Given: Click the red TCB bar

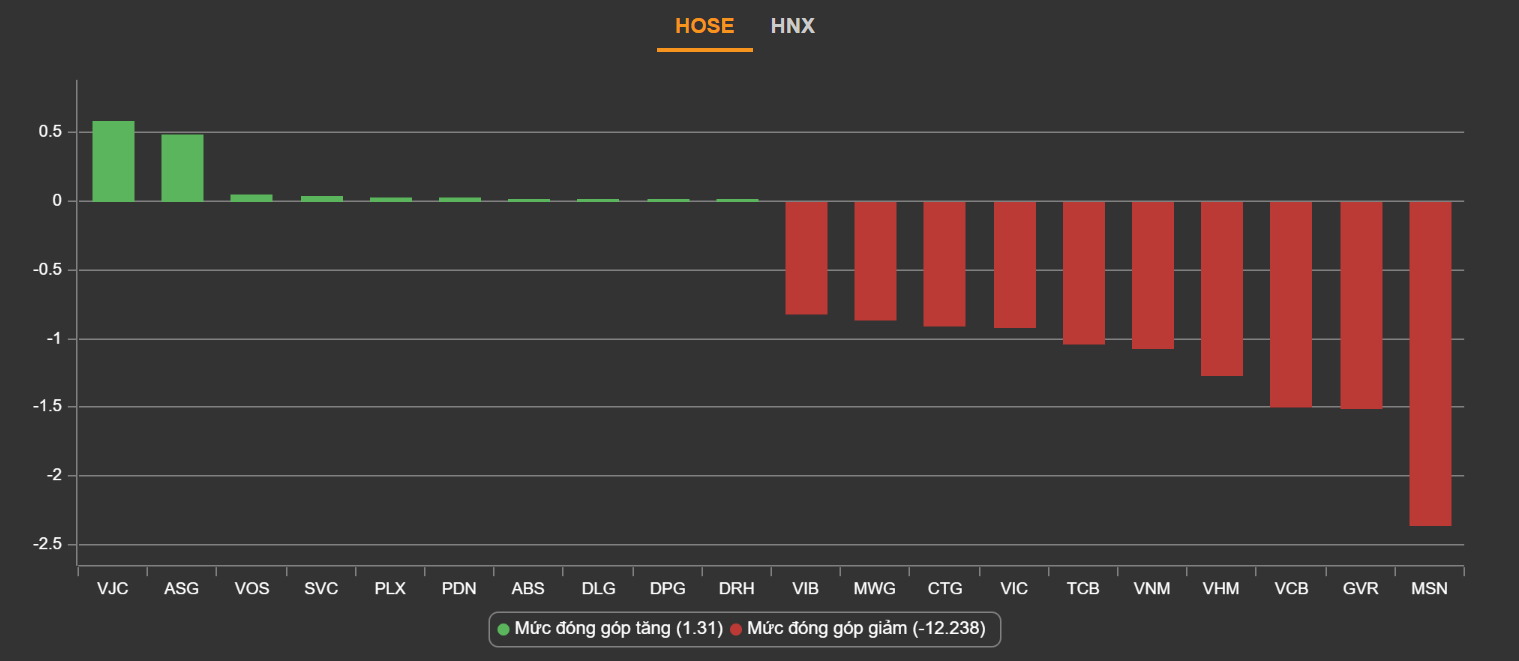Looking at the screenshot, I should coord(1084,273).
